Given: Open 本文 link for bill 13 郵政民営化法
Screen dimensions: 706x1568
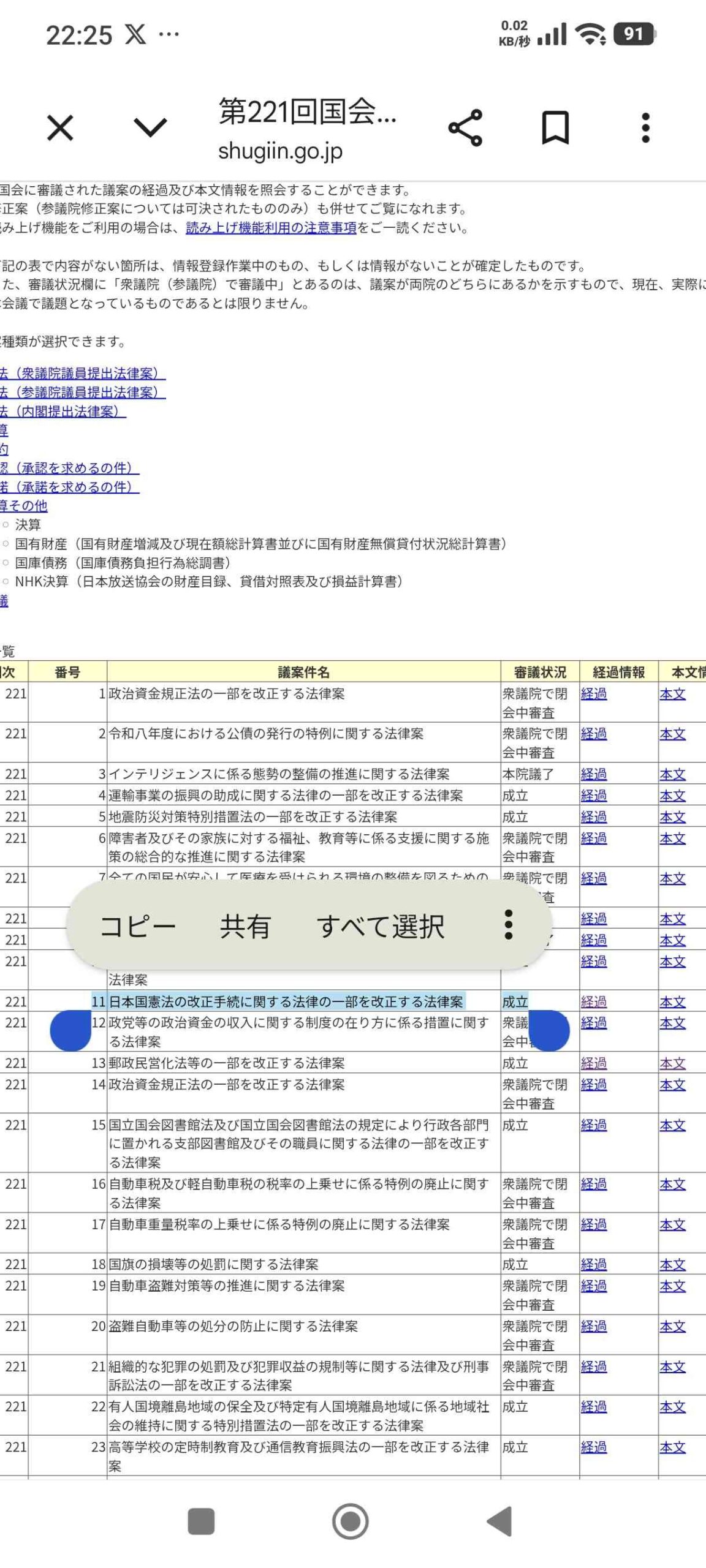Looking at the screenshot, I should [x=673, y=1063].
